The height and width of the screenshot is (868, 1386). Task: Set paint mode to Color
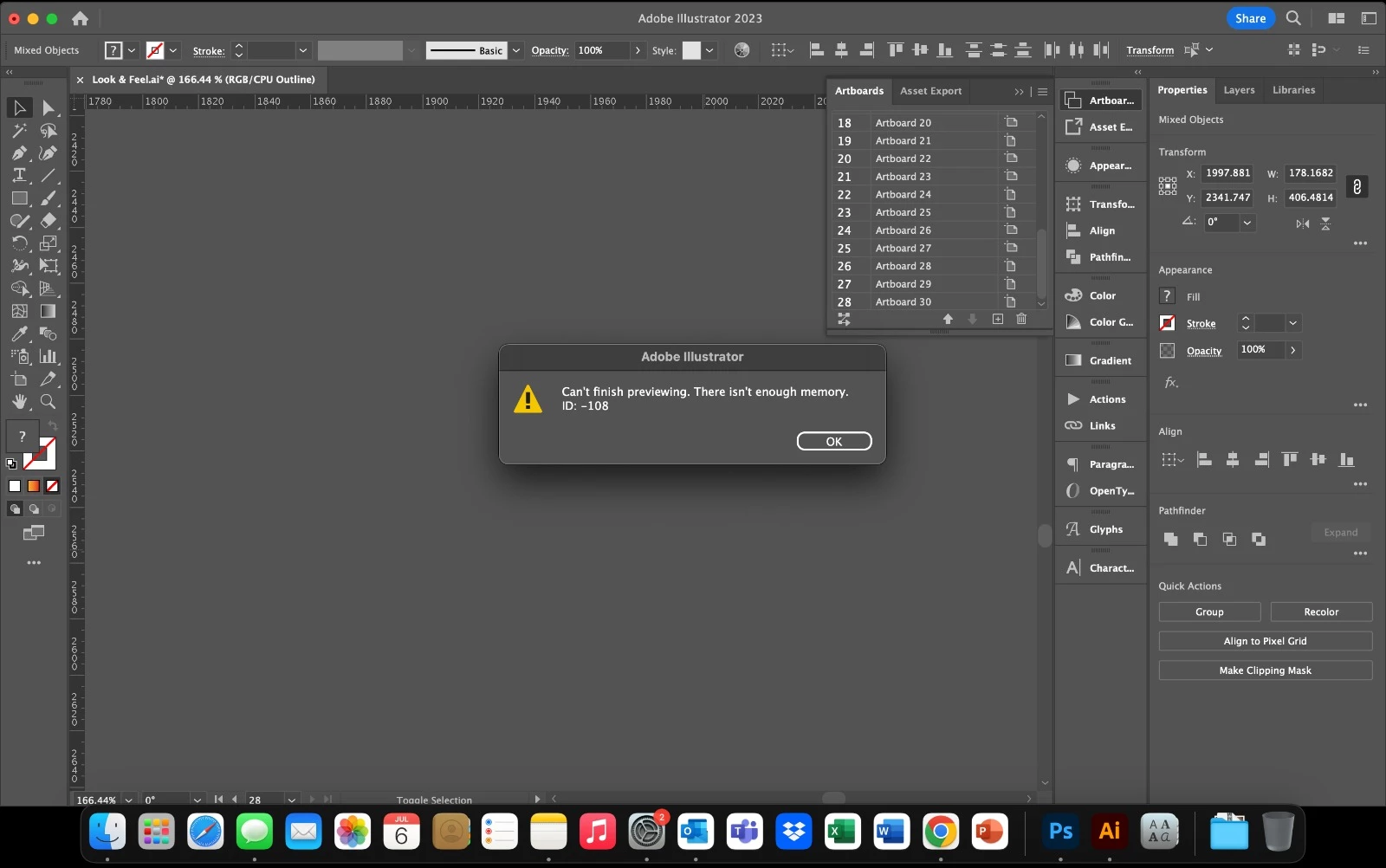click(15, 486)
